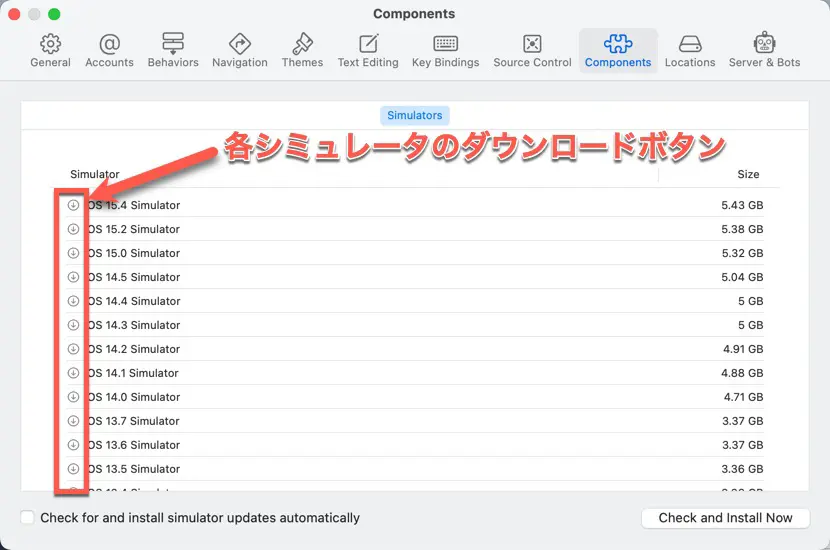
Task: Open the Locations preferences pane
Action: tap(690, 51)
